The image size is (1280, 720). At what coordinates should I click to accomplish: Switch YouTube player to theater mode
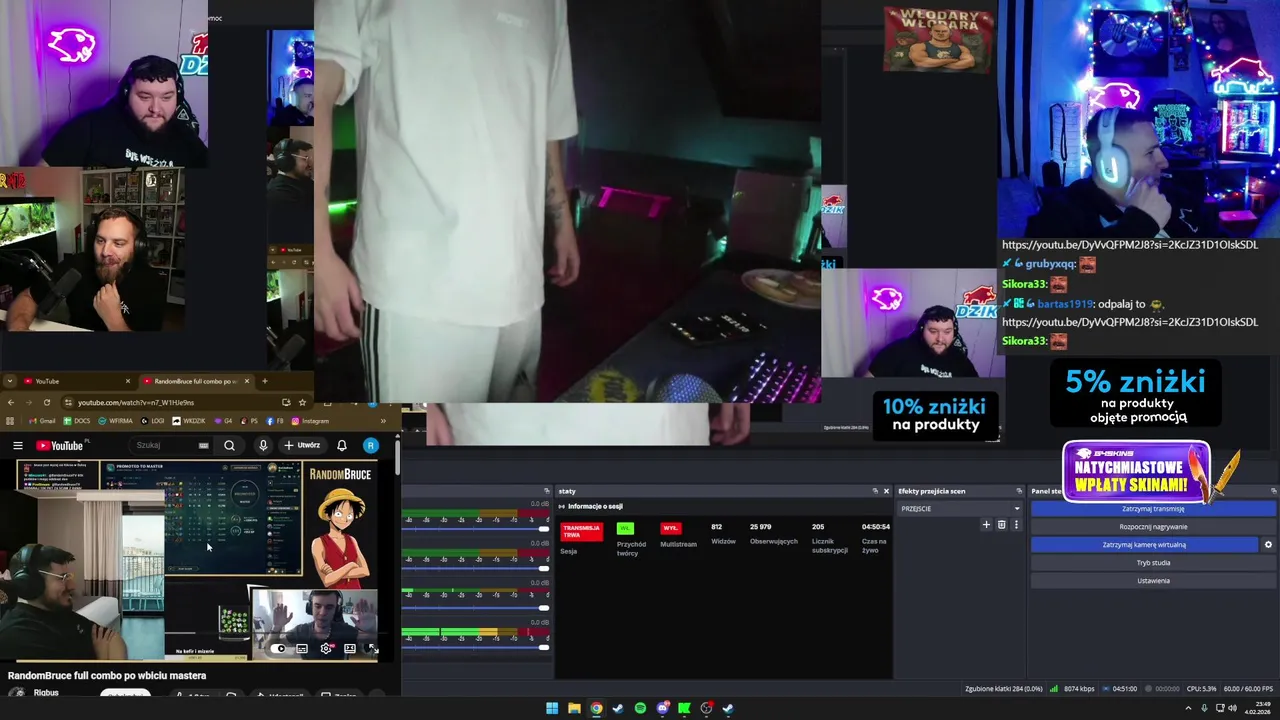click(350, 648)
